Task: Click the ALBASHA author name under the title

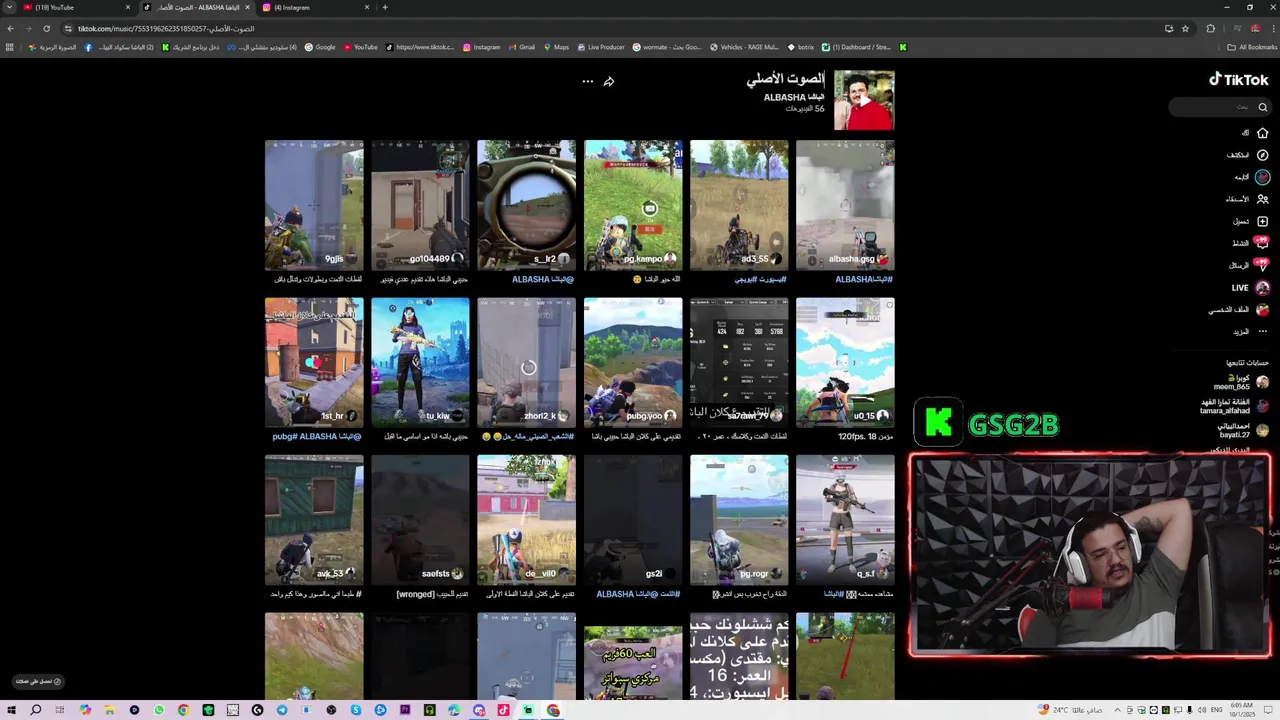Action: pos(794,97)
